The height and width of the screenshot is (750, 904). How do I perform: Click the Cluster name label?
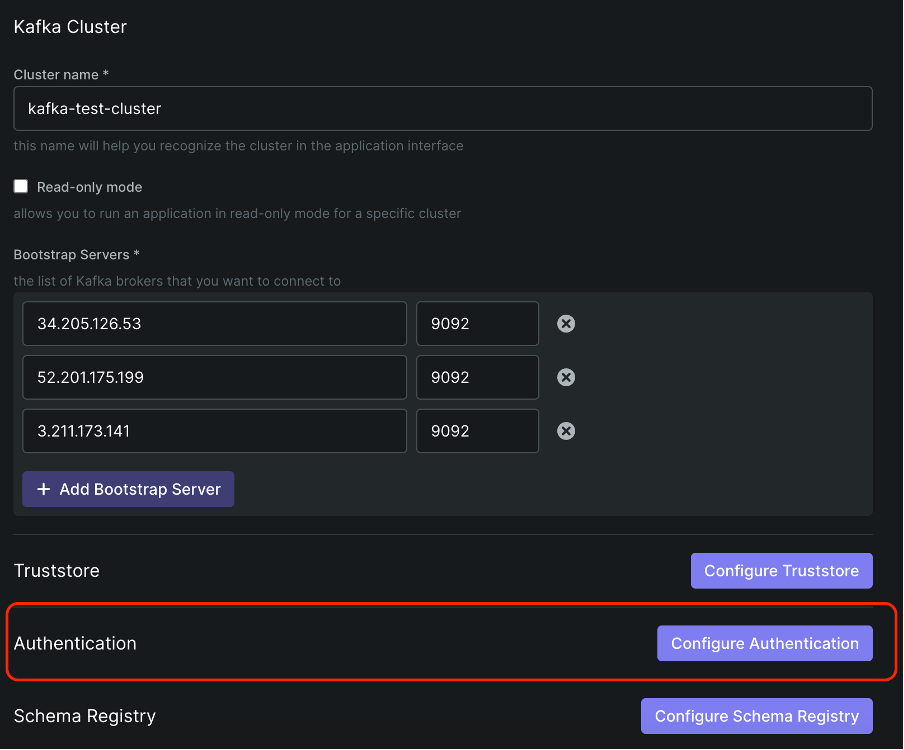click(61, 74)
